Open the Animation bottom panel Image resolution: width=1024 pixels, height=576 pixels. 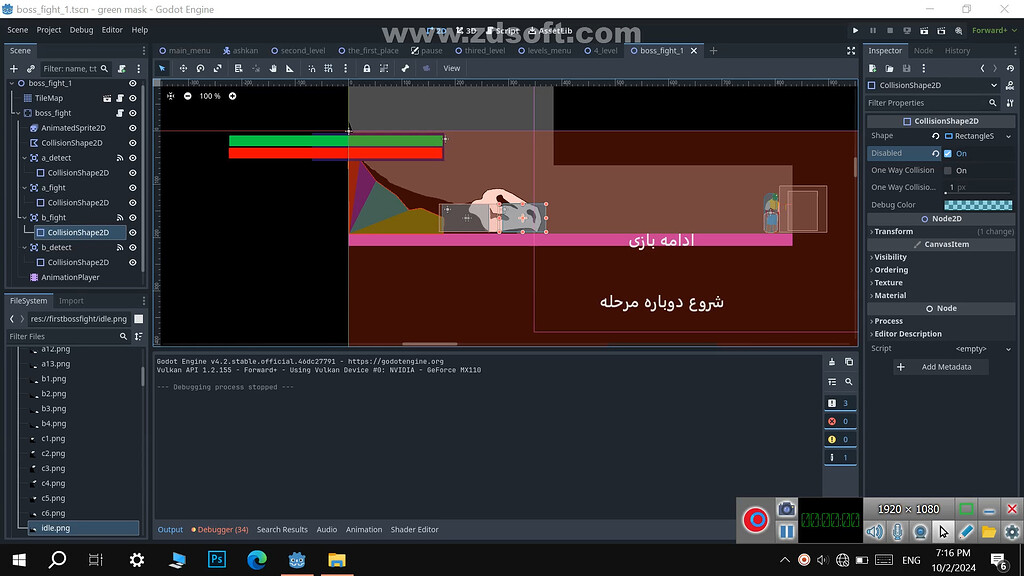coord(364,530)
